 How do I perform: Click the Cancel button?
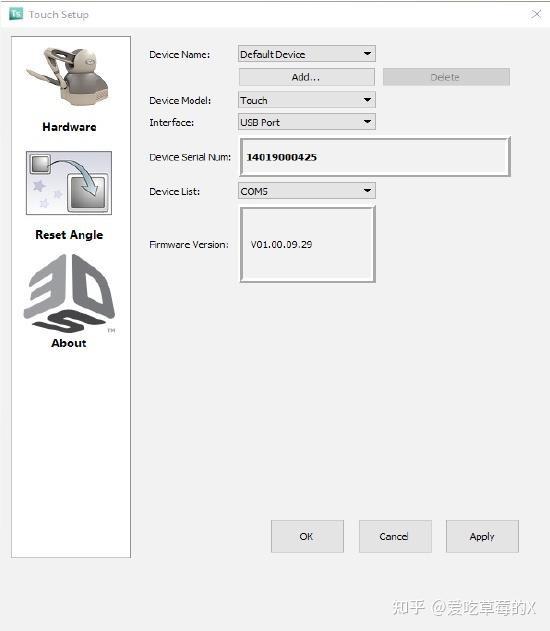[x=395, y=536]
